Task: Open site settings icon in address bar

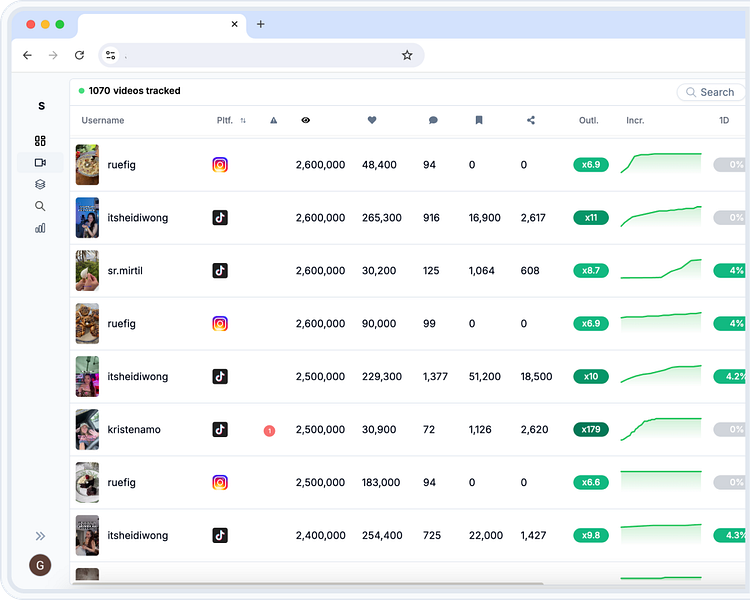Action: pos(111,56)
